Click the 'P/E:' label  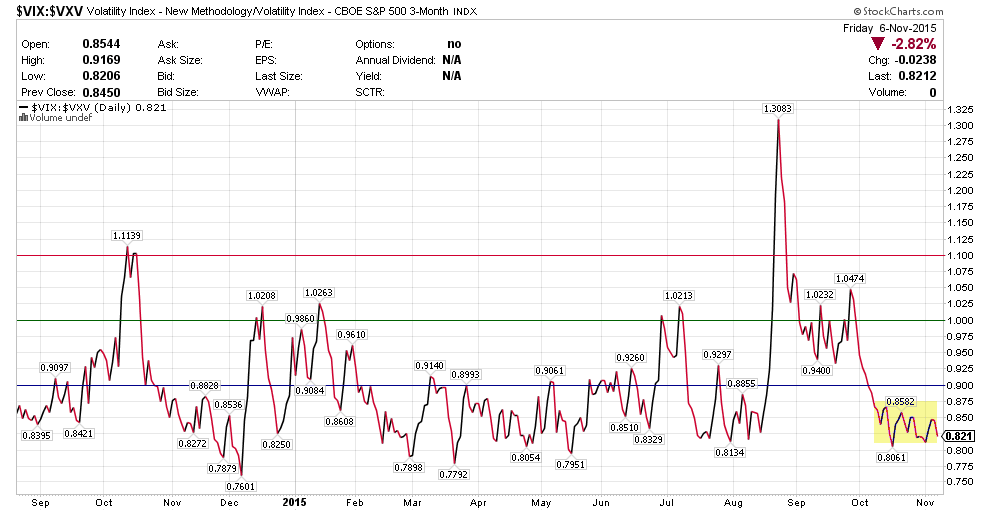pos(264,44)
